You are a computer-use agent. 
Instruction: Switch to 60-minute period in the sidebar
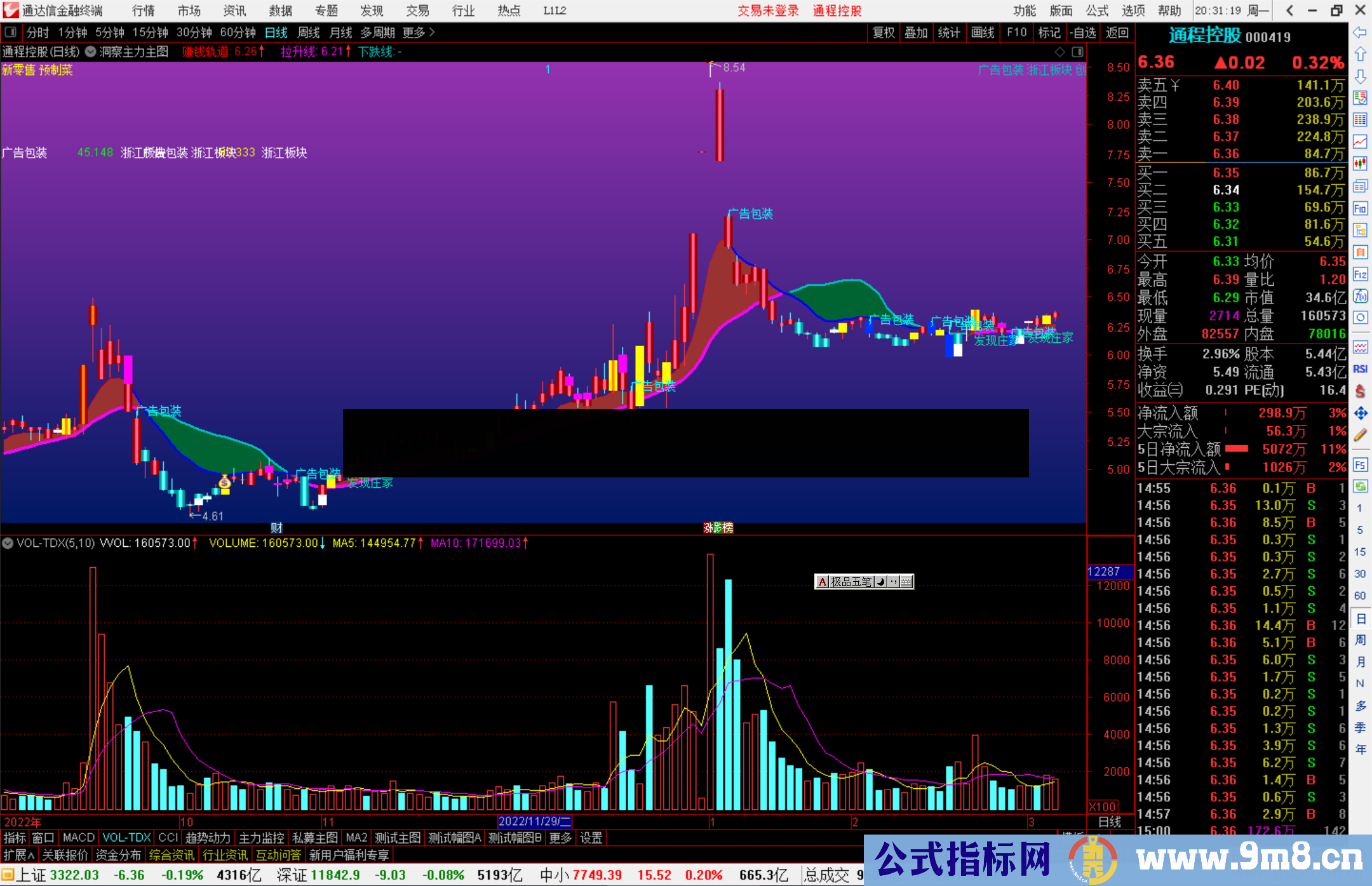coord(1359,596)
